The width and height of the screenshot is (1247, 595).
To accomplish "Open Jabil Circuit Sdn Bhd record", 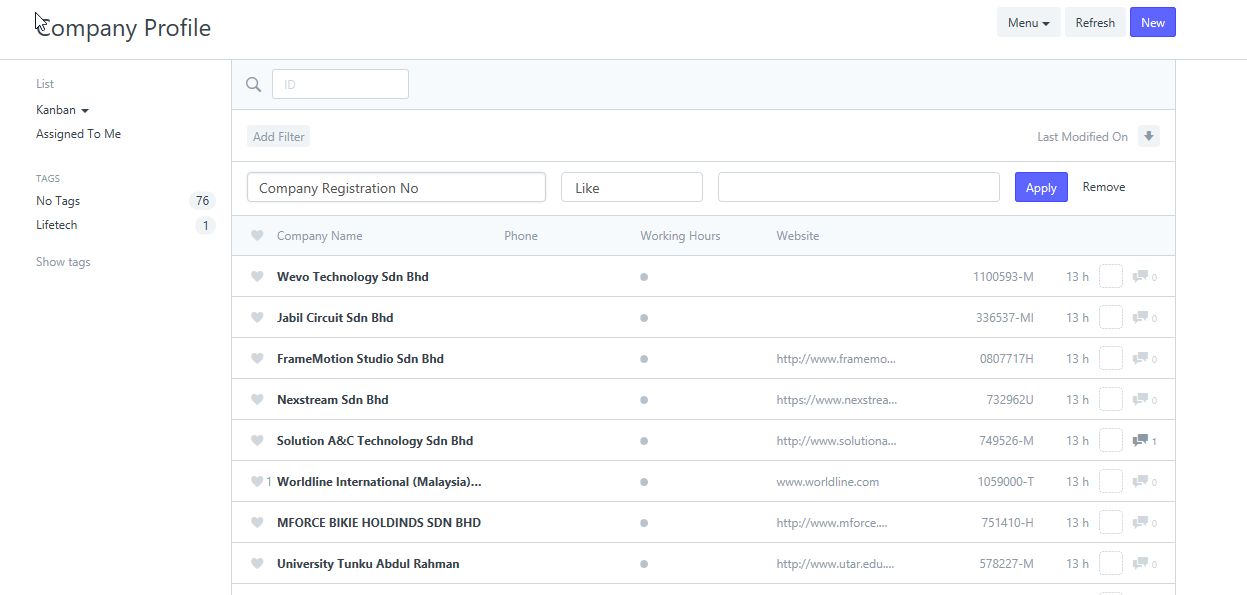I will point(335,318).
